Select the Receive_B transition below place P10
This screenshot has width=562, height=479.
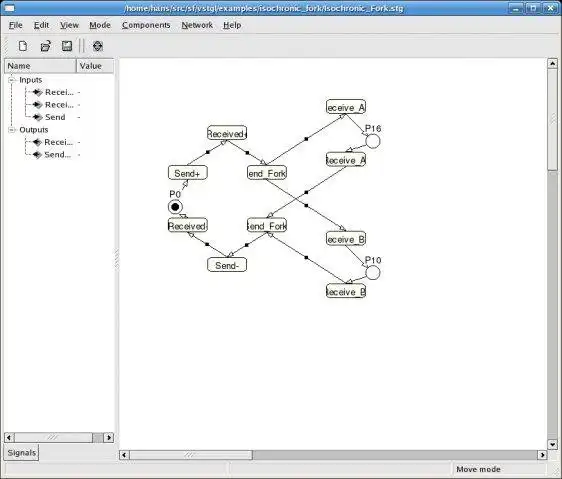pos(346,291)
